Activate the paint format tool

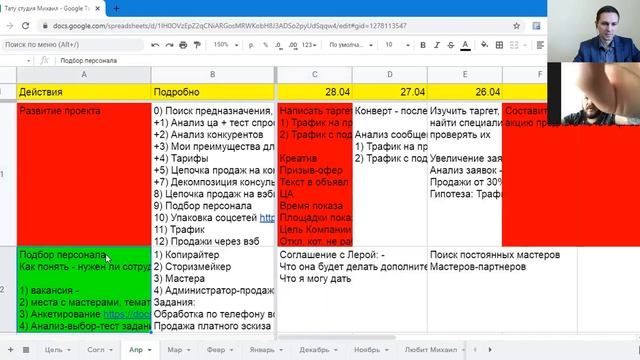click(197, 45)
